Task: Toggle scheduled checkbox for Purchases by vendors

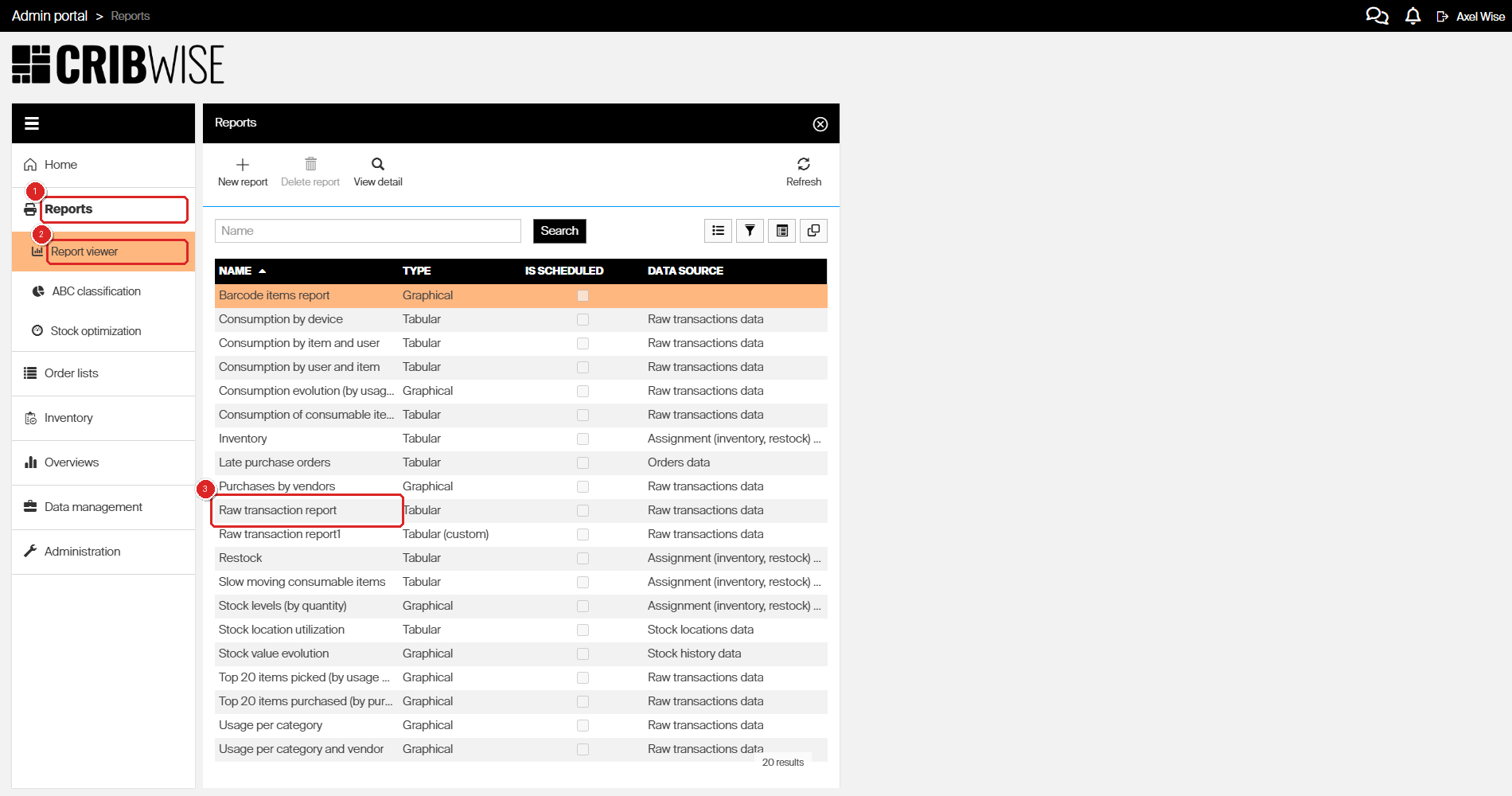Action: 583,486
